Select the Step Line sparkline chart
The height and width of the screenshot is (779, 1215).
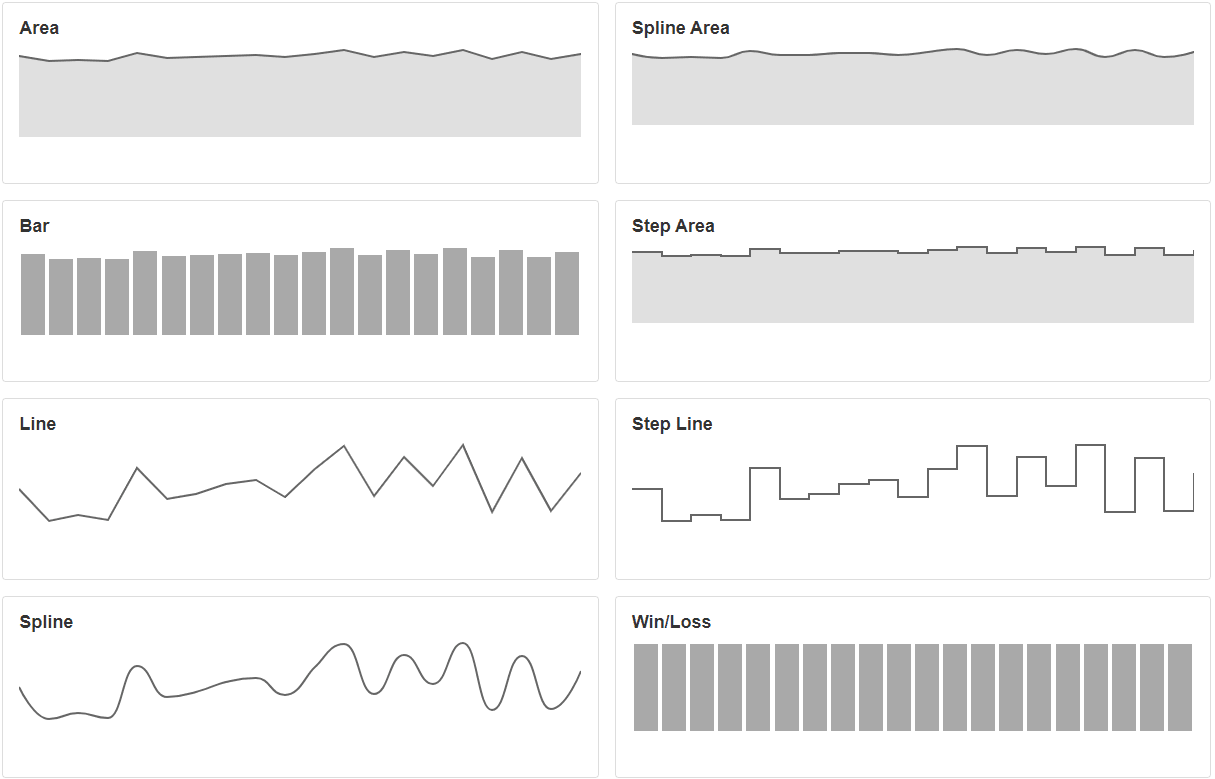913,483
